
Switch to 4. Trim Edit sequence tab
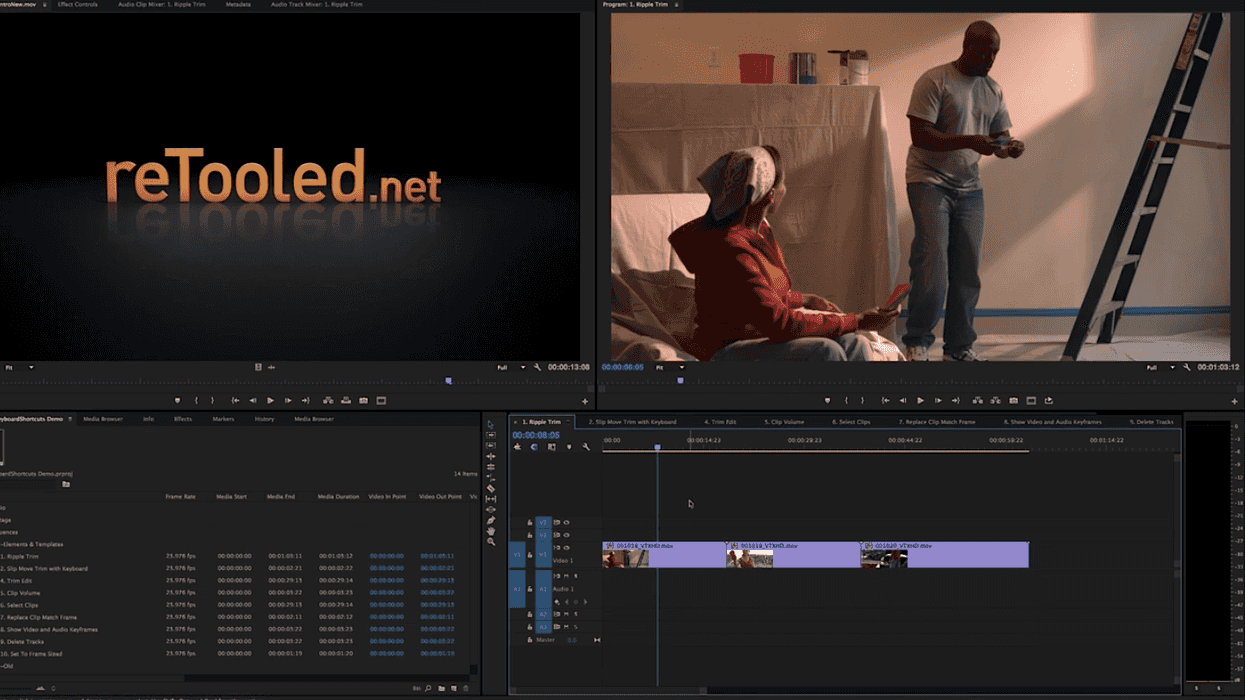coord(720,422)
